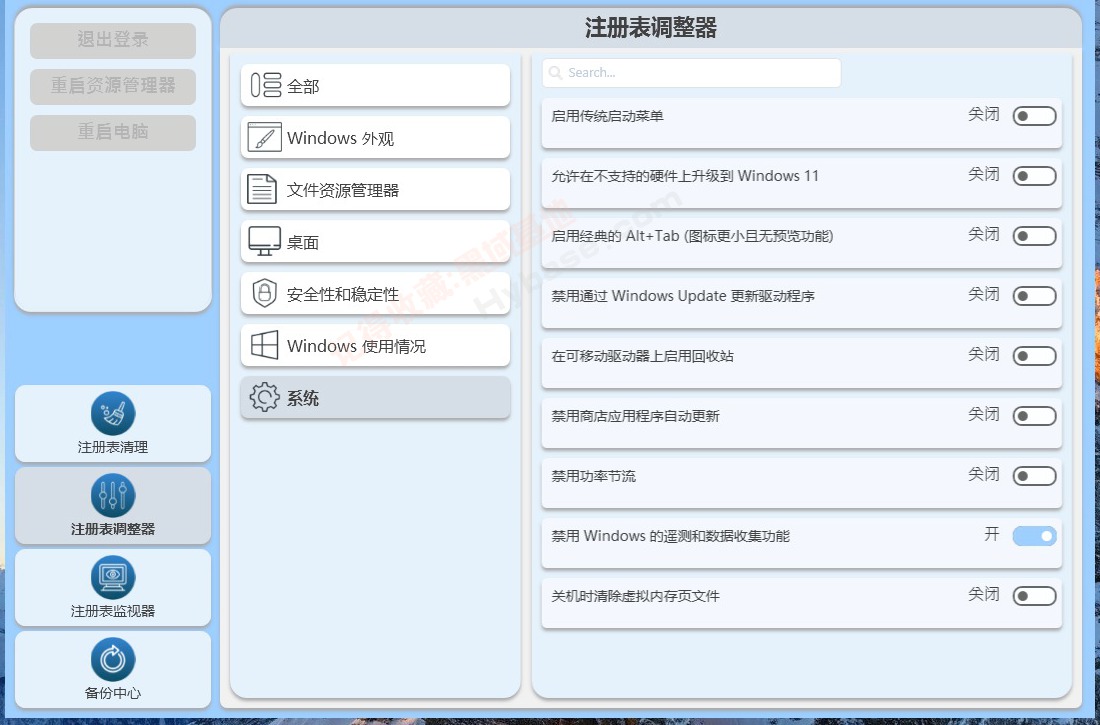Click the 安全性和稳定性 shield icon
This screenshot has width=1100, height=725.
262,293
